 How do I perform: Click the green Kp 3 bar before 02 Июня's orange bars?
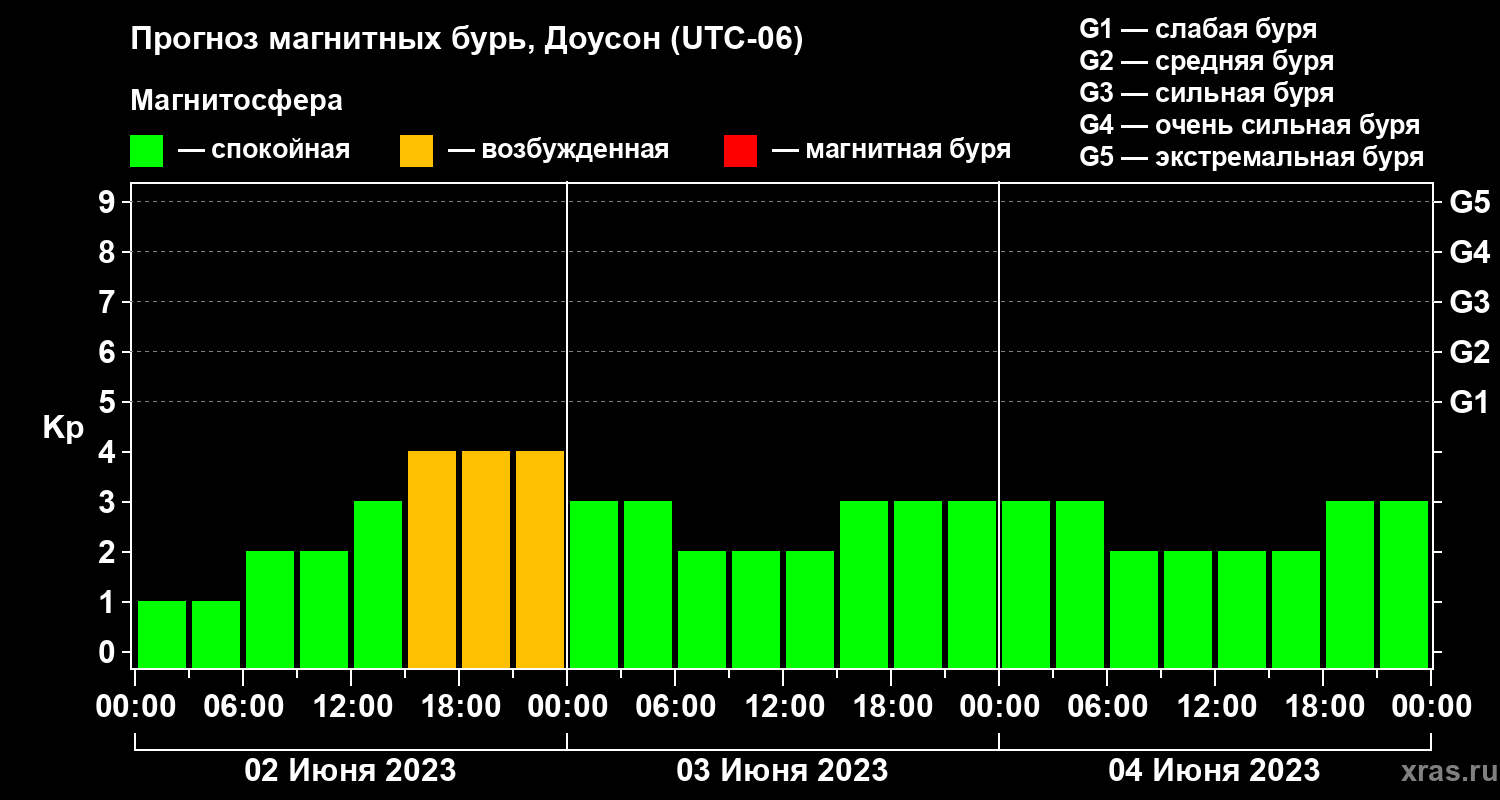(378, 584)
